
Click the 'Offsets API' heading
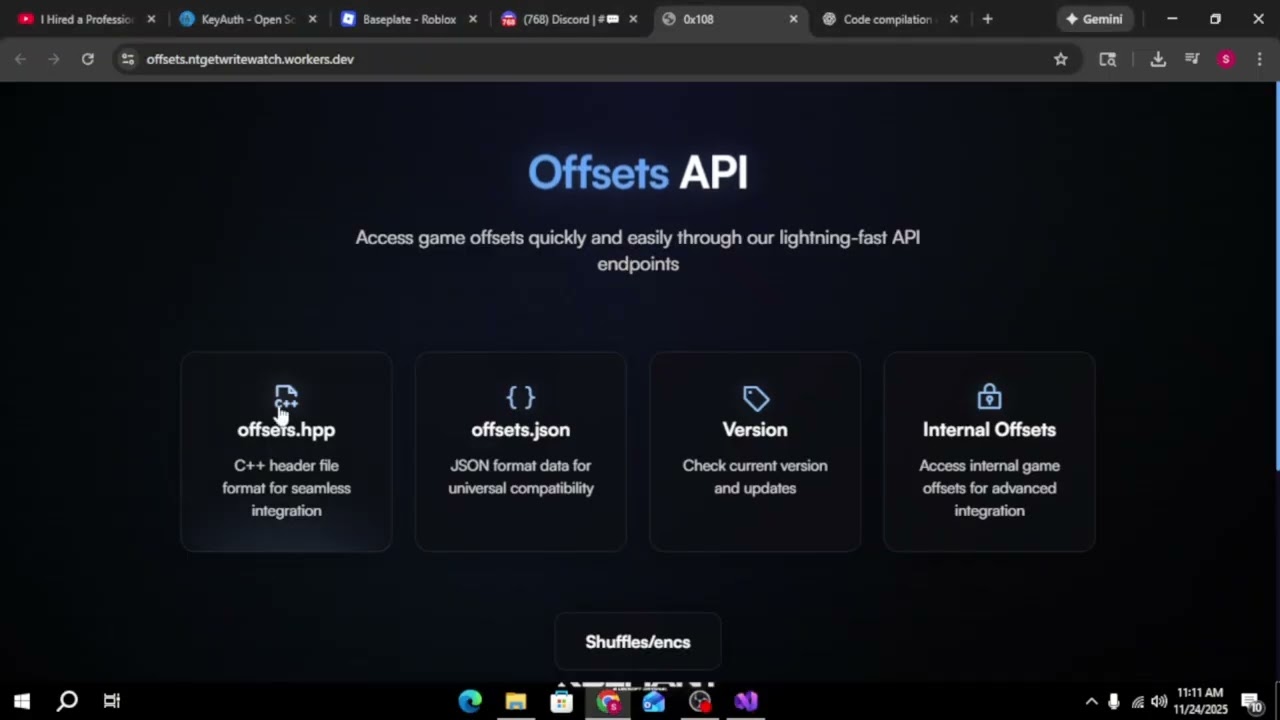point(638,172)
